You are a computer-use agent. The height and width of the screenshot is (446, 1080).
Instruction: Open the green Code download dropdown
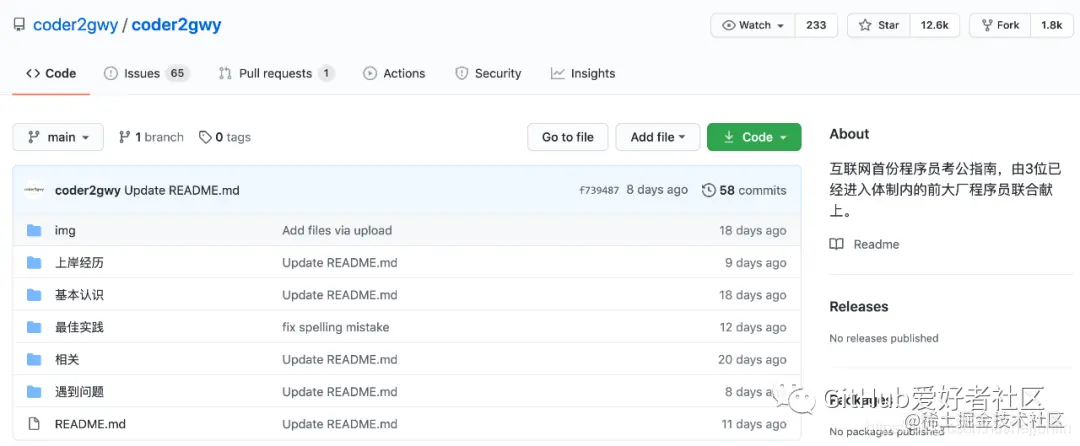[x=754, y=137]
